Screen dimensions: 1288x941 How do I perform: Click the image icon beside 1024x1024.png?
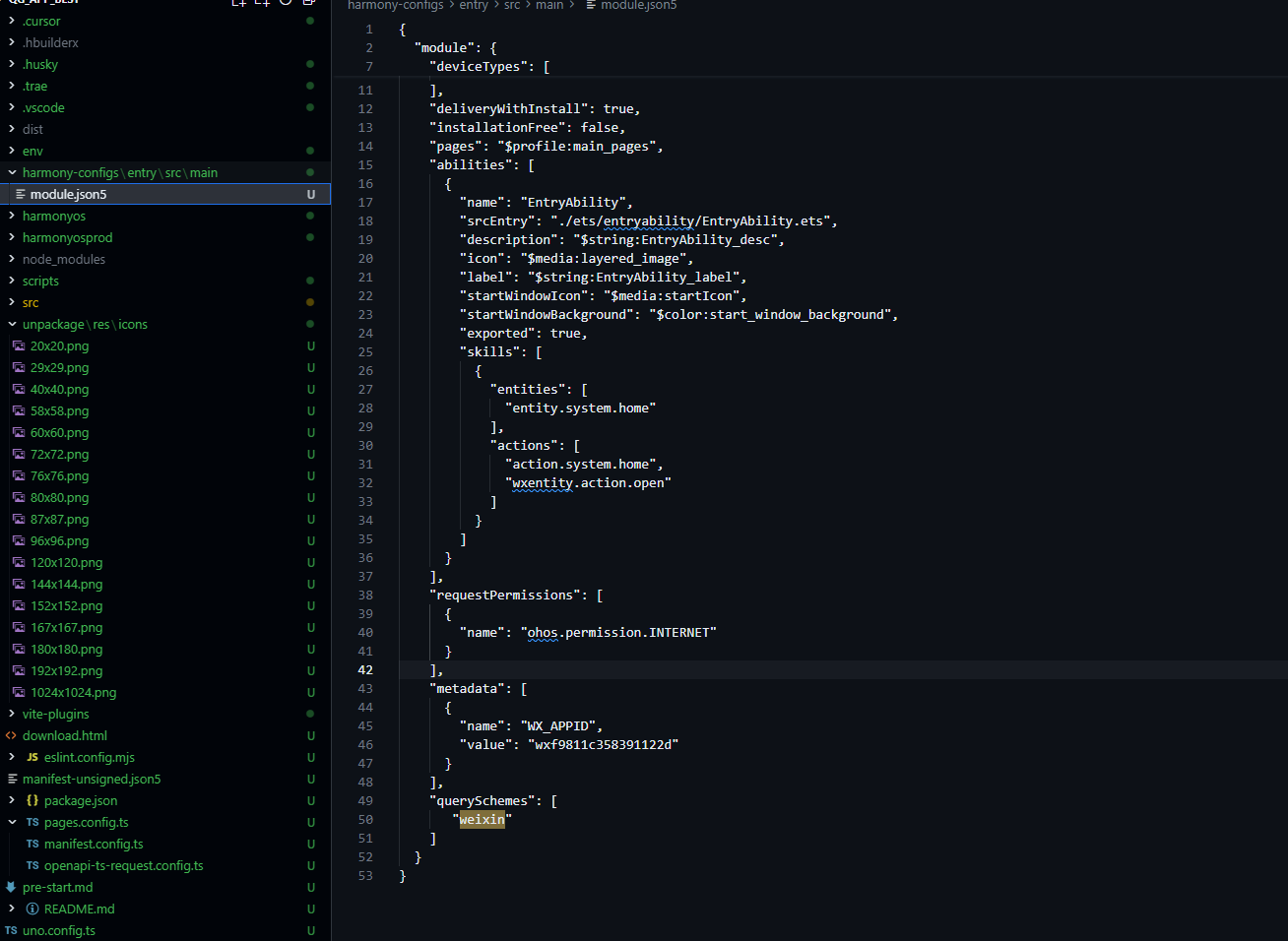tap(19, 692)
